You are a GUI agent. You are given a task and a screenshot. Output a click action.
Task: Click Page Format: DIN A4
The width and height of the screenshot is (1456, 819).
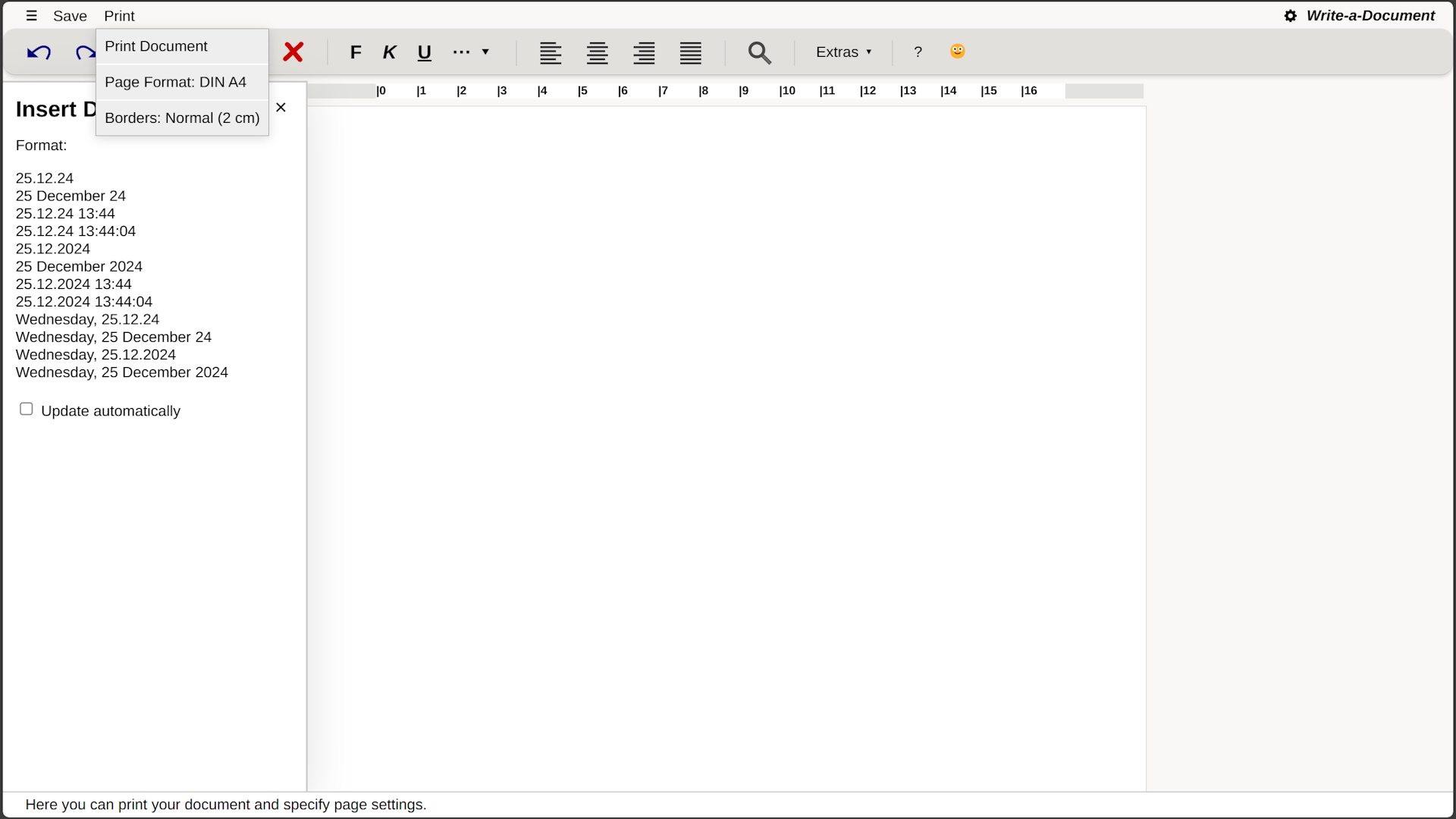coord(175,82)
